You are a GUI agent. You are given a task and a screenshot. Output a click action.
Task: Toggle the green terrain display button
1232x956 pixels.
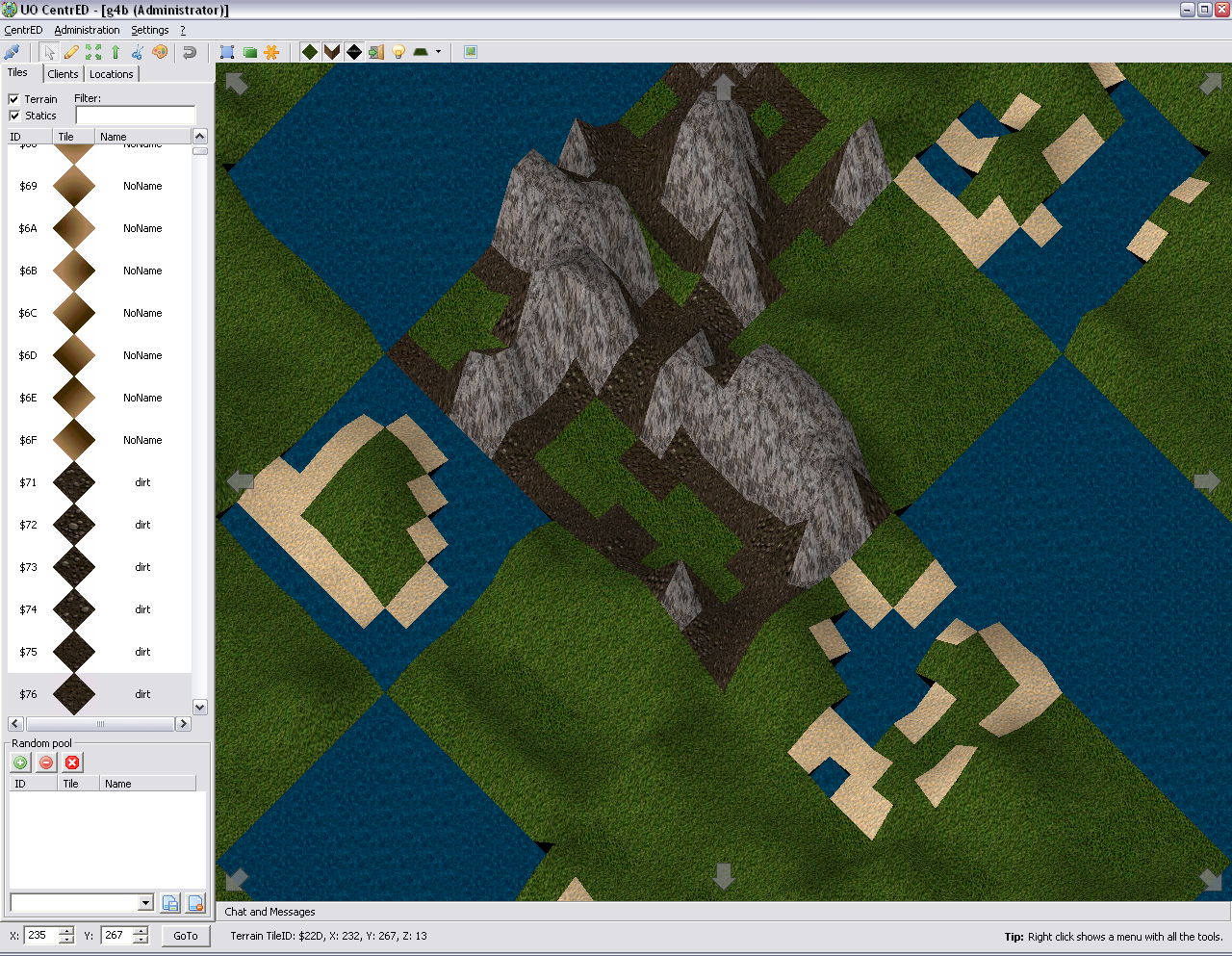pyautogui.click(x=310, y=52)
